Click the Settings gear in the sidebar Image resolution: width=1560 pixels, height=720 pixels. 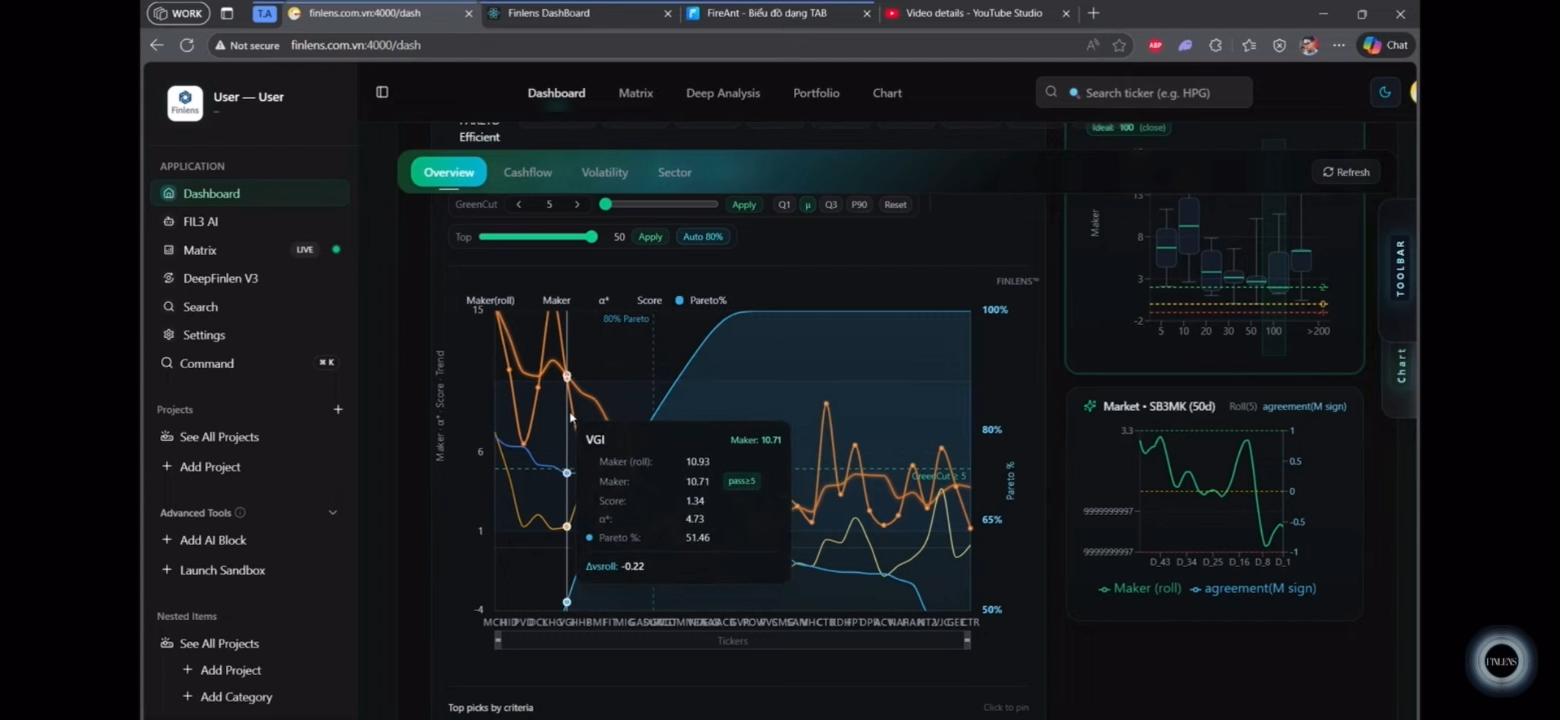tap(203, 335)
